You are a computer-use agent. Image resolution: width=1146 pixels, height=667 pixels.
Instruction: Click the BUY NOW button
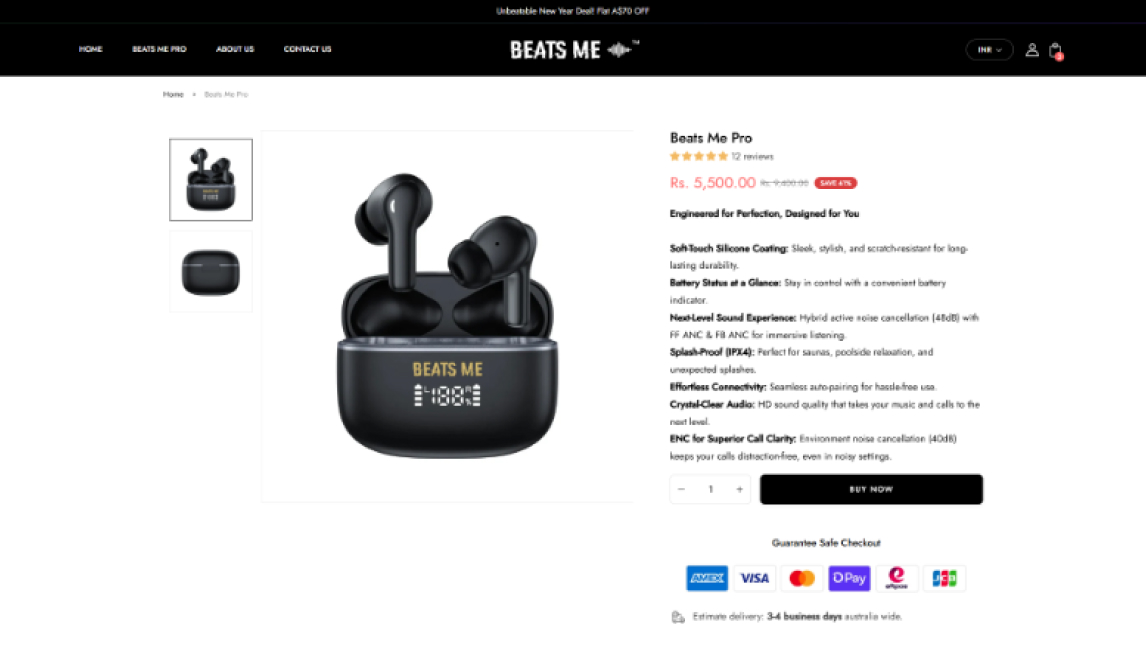click(x=870, y=489)
